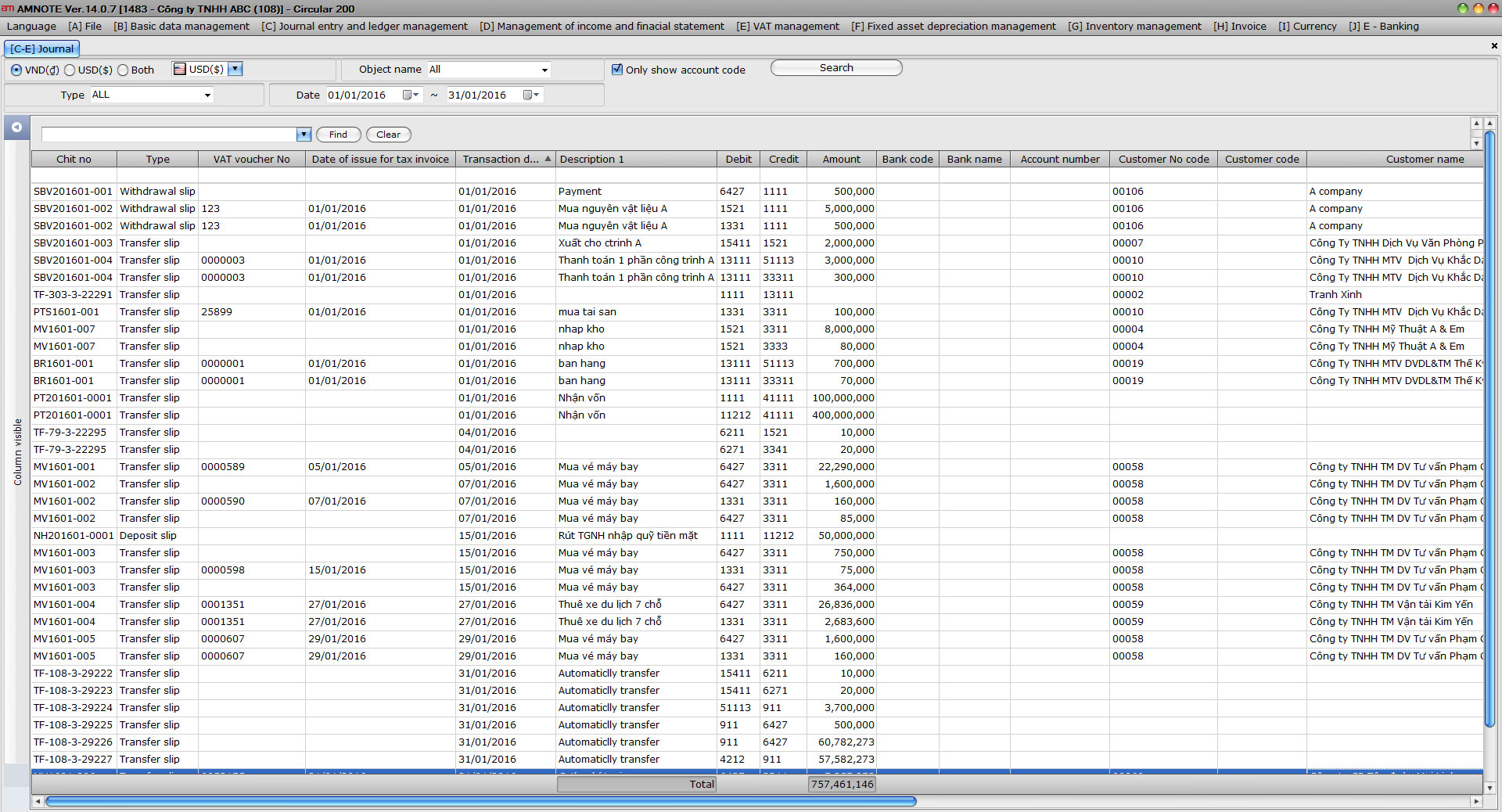Uncheck Only show account code checkbox

617,70
